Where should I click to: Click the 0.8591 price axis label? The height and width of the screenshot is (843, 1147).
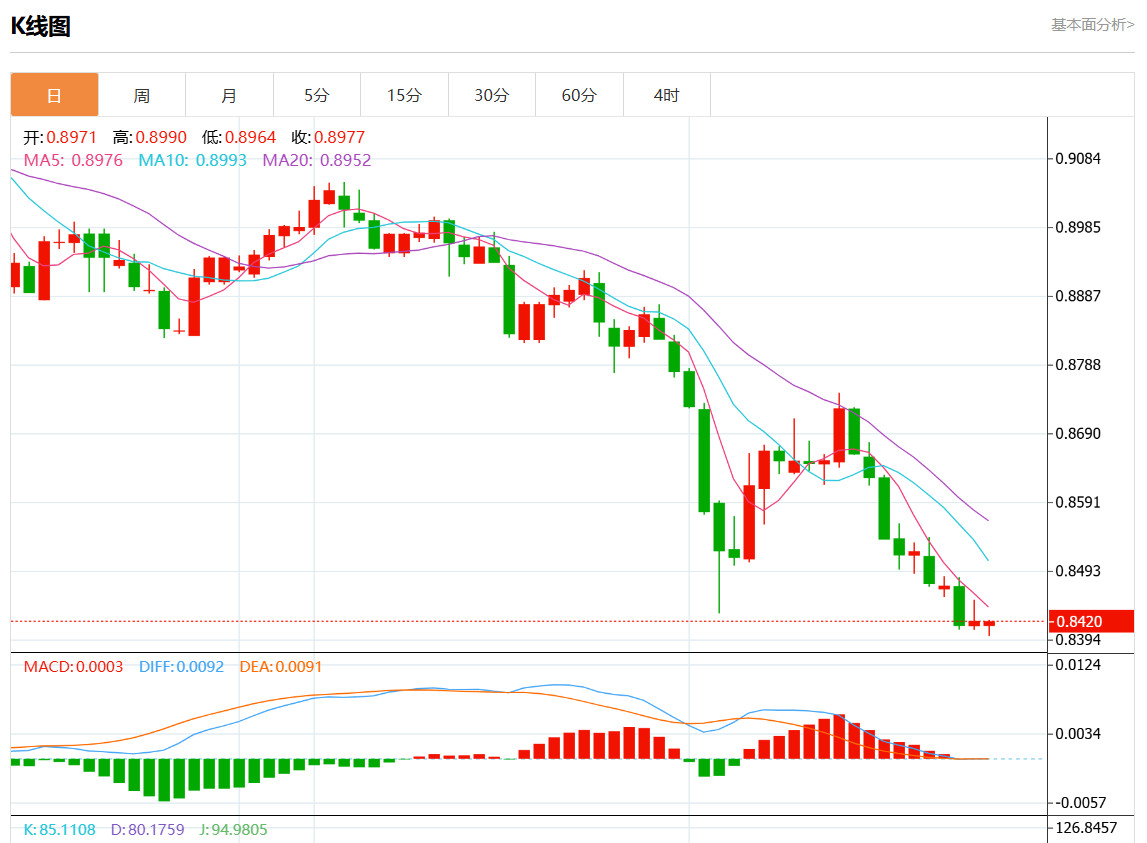[x=1078, y=503]
